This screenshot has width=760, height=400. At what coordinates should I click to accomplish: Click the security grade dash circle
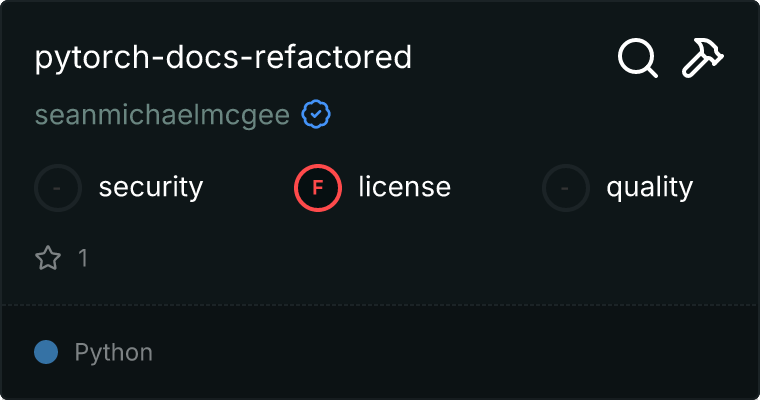(58, 187)
